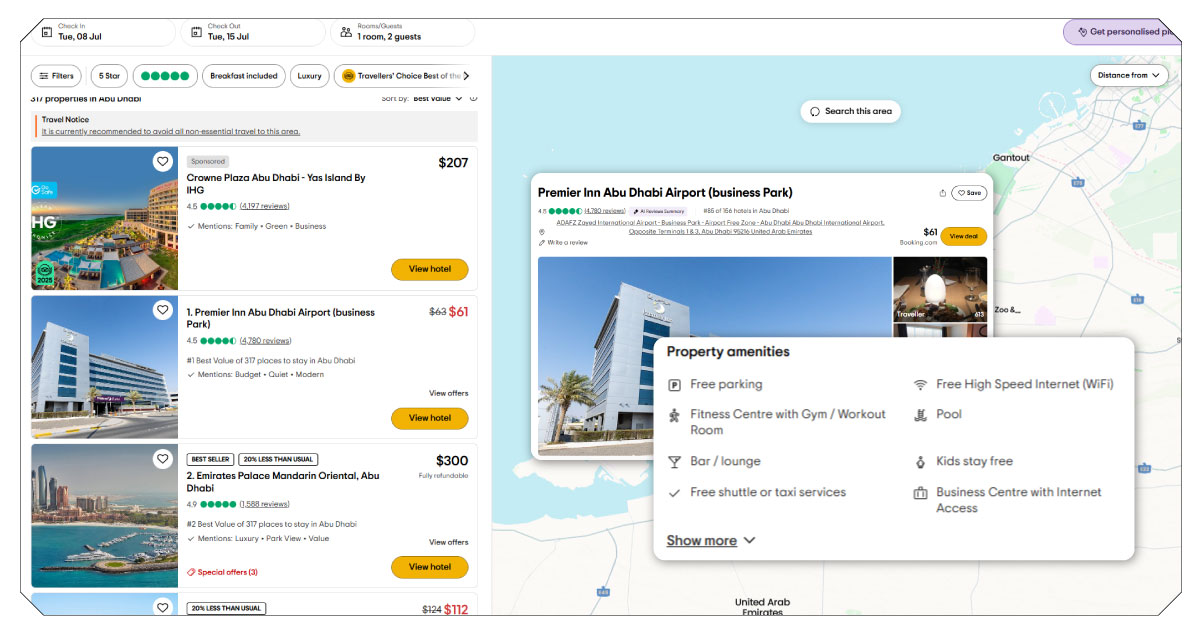Click the share icon on the Premier Inn popup
The height and width of the screenshot is (634, 1202).
pyautogui.click(x=942, y=193)
